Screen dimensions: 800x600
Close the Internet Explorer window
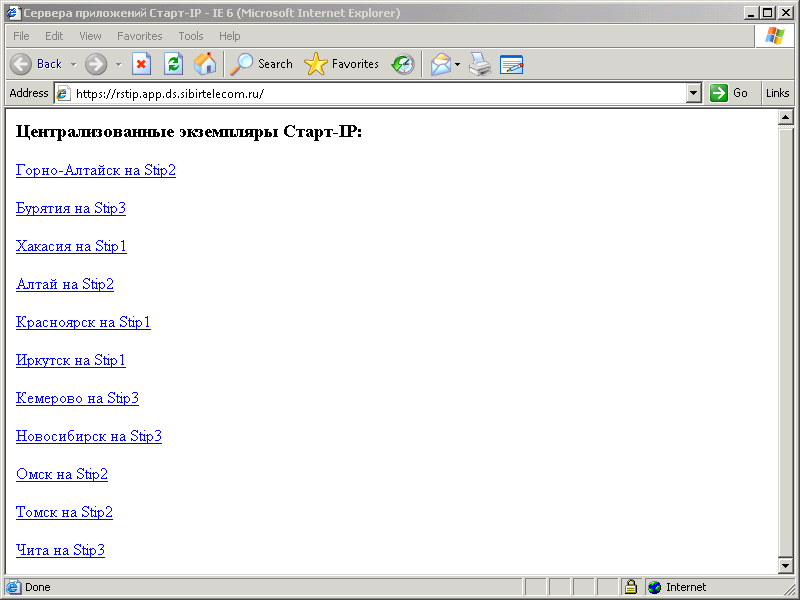click(x=785, y=13)
